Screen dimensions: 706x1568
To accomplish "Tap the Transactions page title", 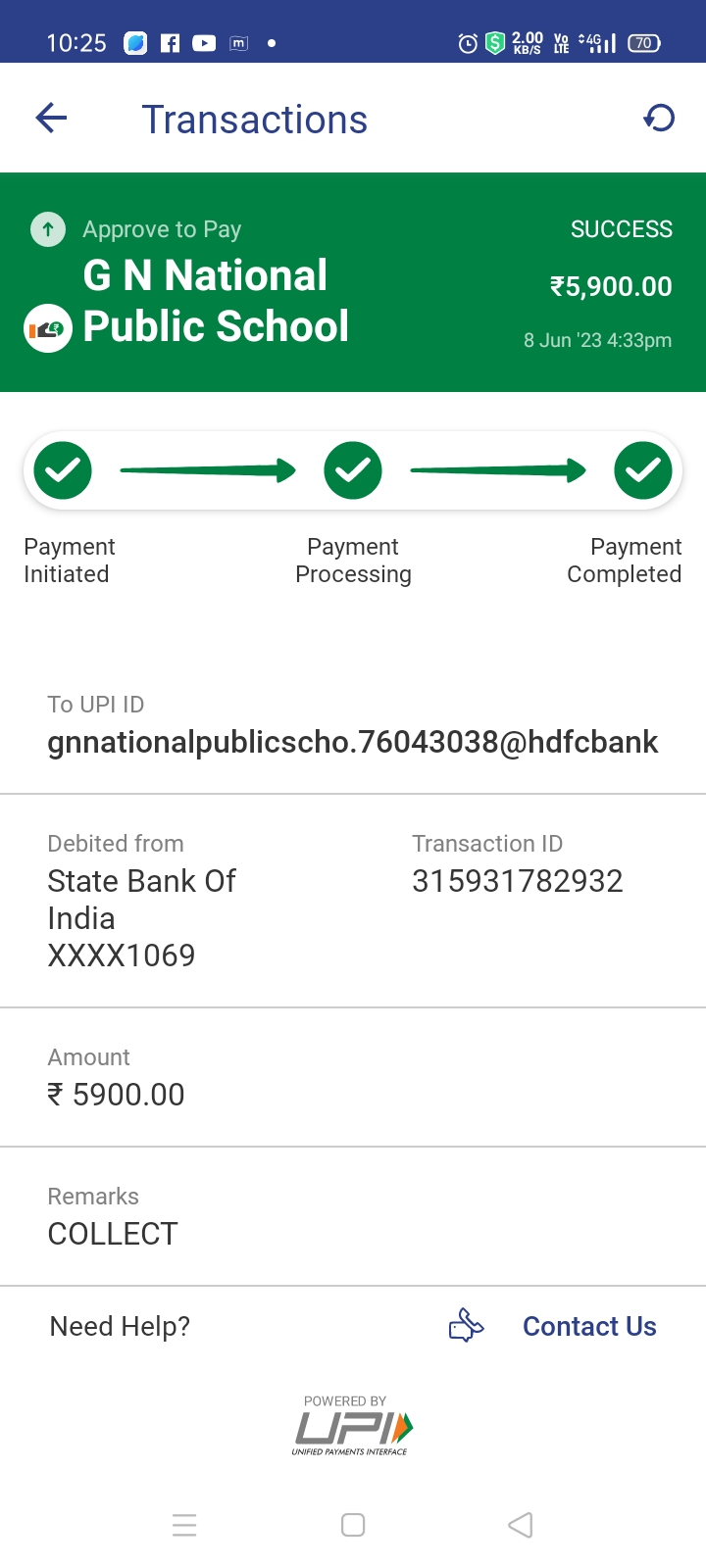I will tap(255, 120).
